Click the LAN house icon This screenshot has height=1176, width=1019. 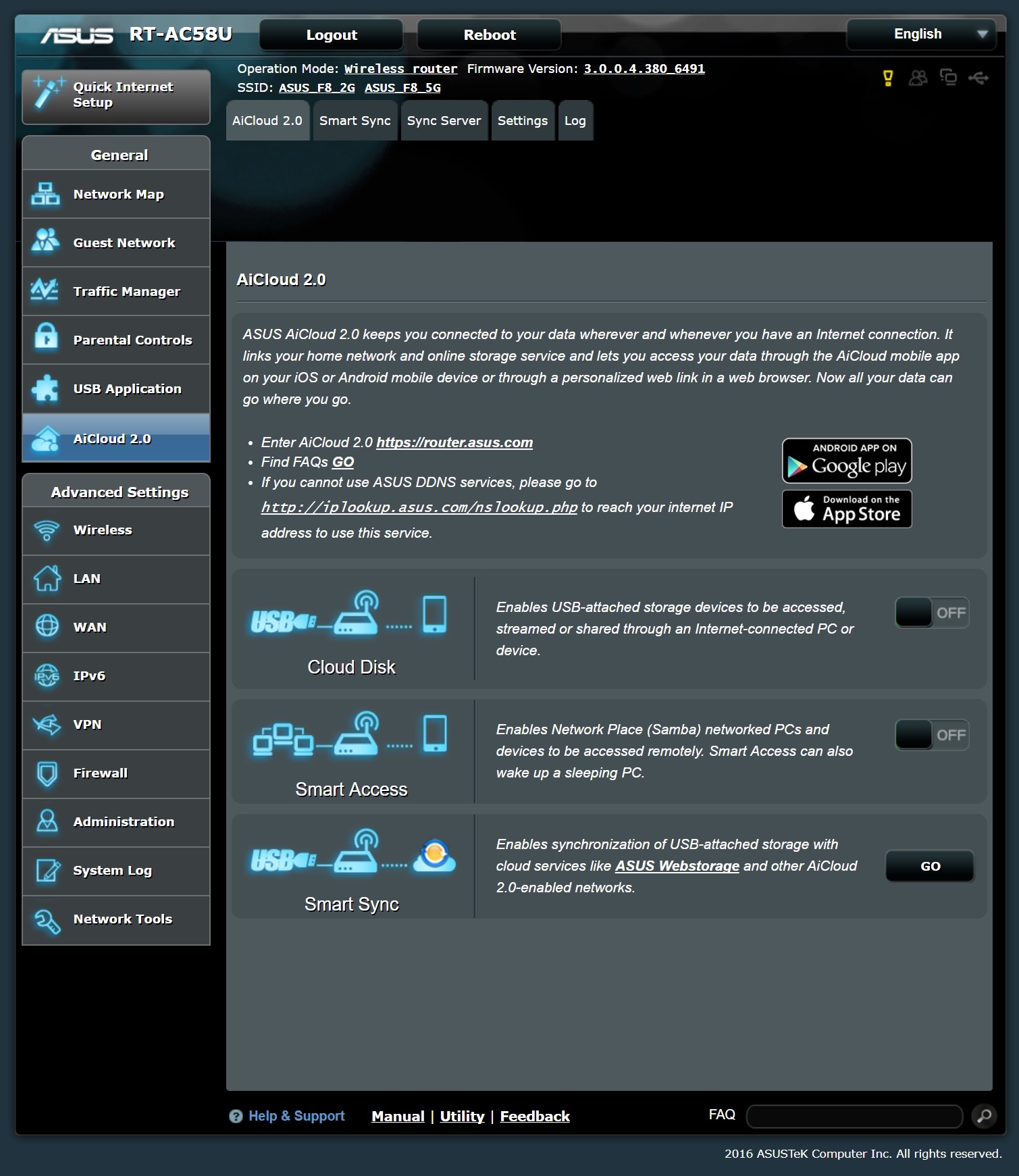click(47, 578)
